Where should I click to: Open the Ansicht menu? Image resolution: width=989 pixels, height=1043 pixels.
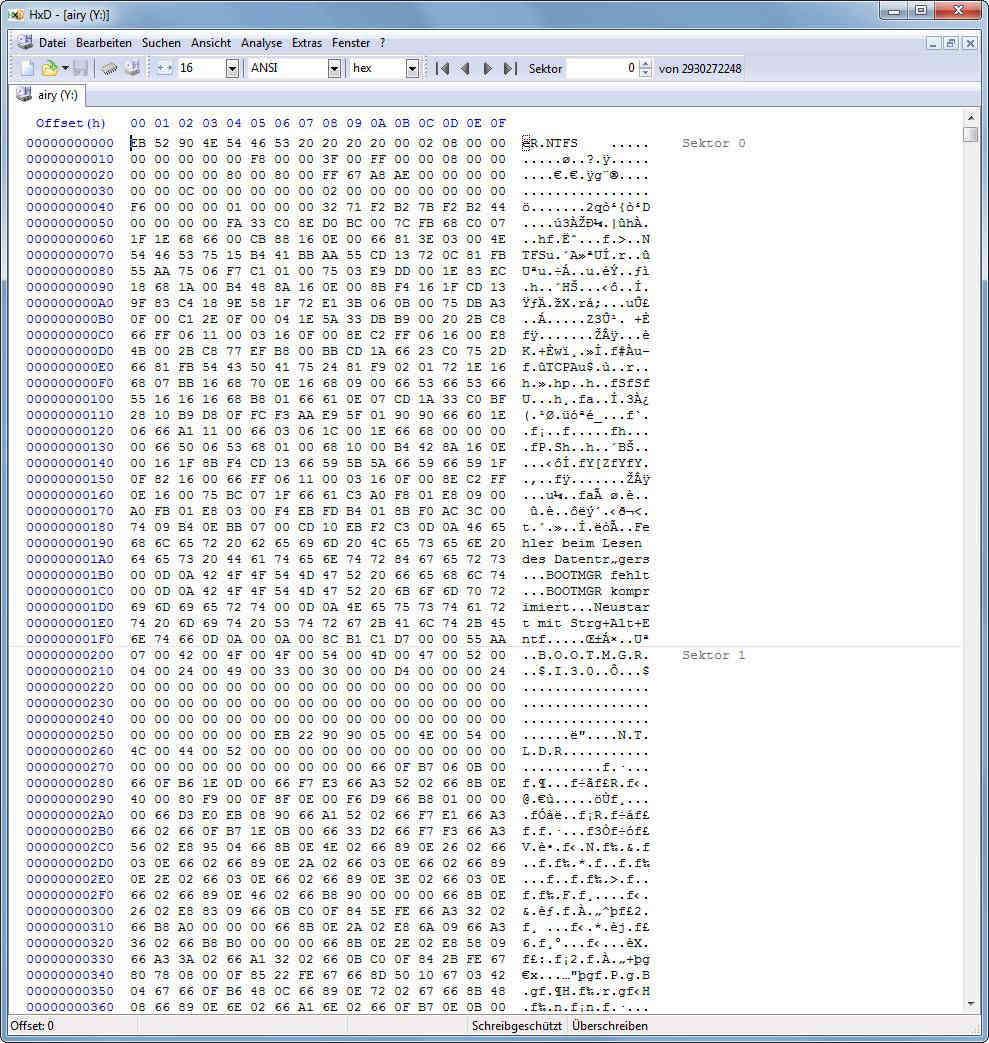point(211,43)
